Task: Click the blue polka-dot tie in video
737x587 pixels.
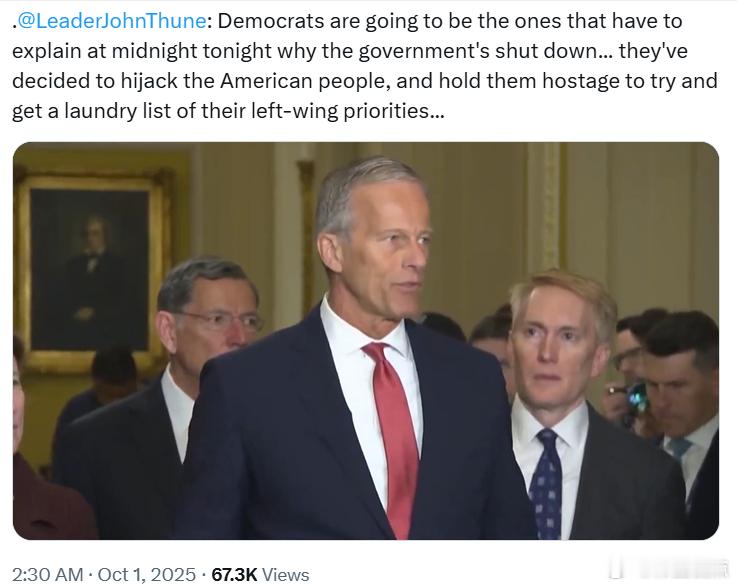Action: coord(546,484)
